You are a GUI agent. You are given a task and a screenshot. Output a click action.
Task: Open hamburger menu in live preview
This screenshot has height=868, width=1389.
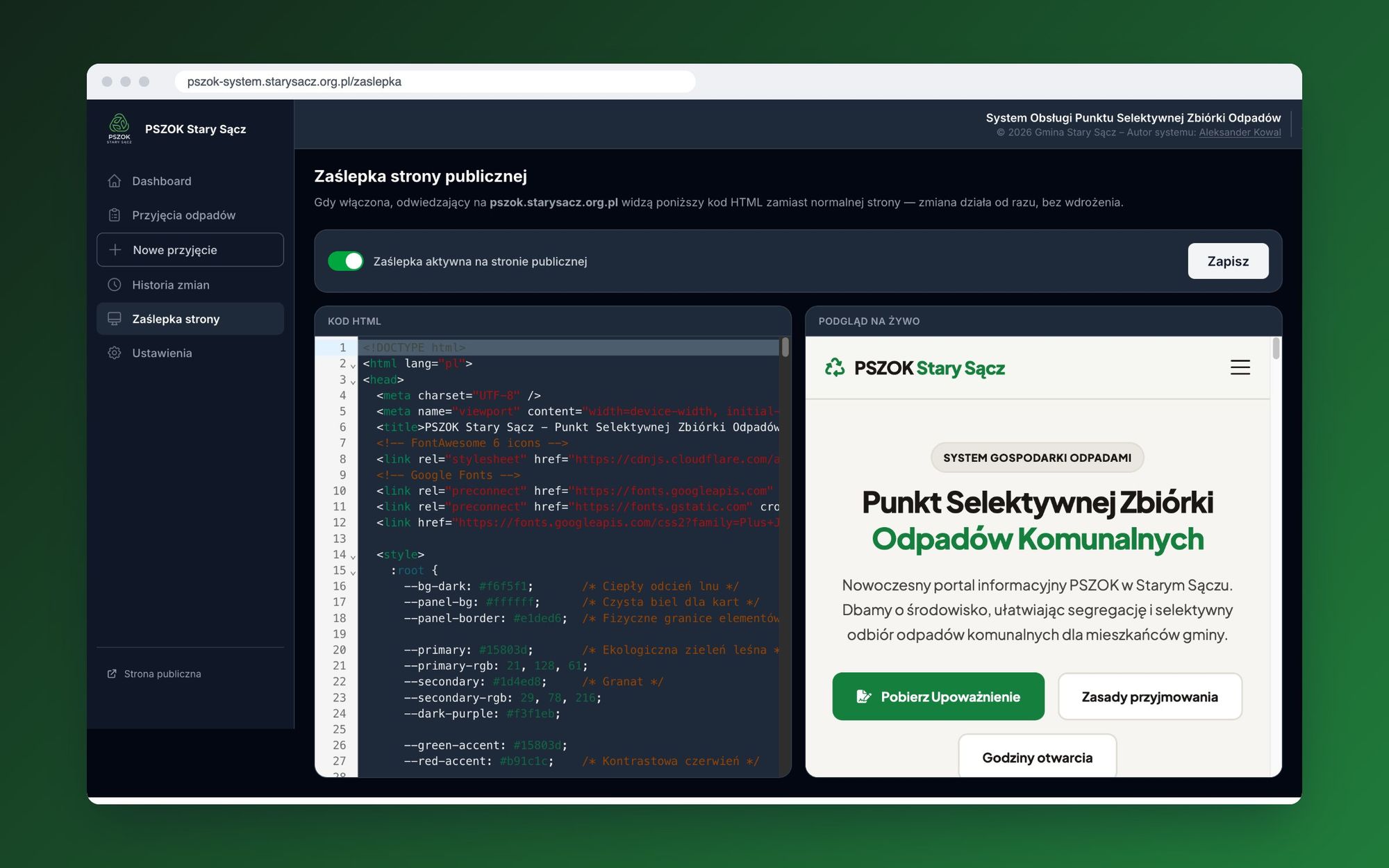click(1240, 367)
